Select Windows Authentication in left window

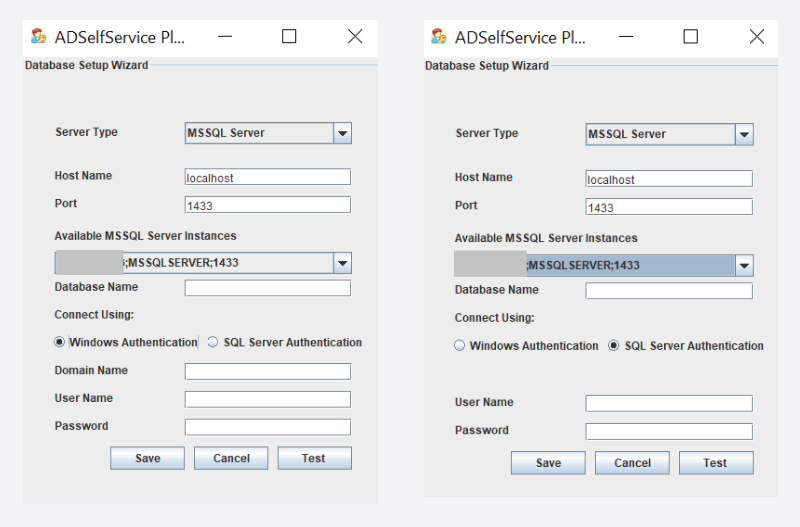coord(60,342)
